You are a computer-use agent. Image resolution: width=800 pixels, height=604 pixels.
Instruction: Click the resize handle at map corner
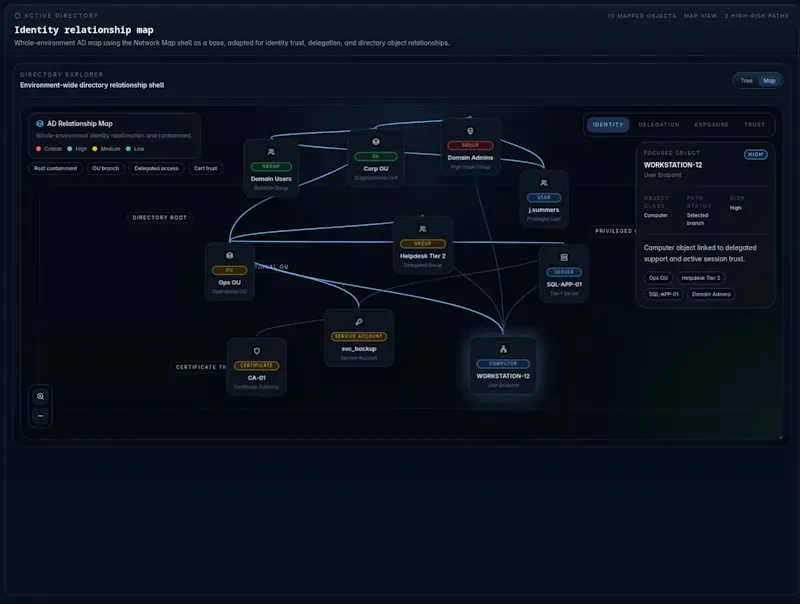tap(780, 437)
